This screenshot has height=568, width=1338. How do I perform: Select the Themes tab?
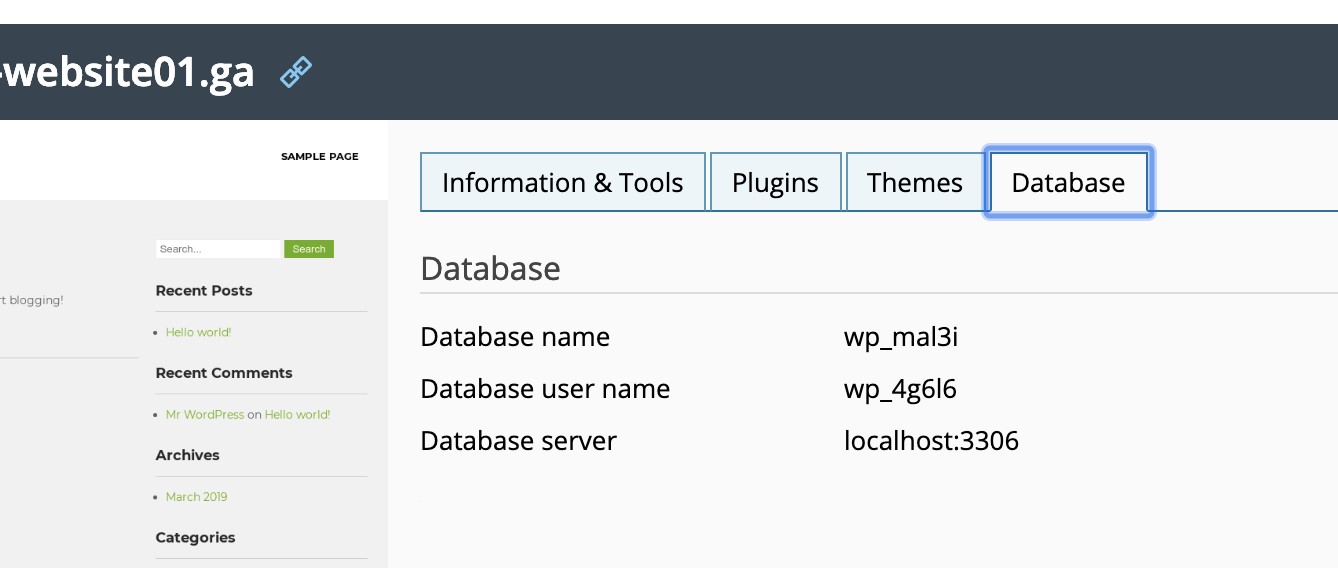click(914, 182)
